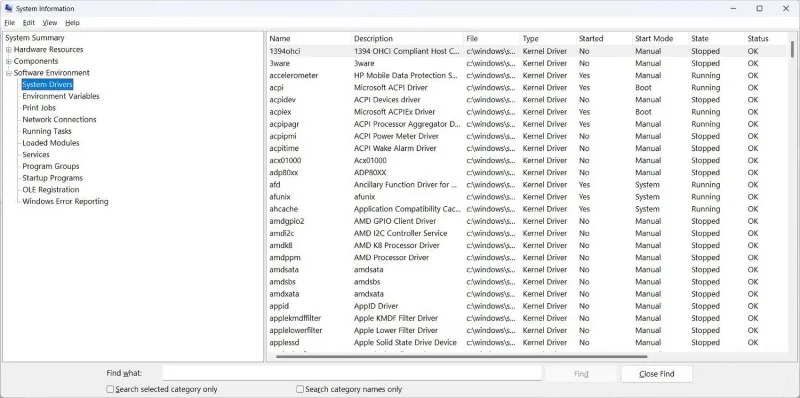
Task: Select System Summary in the tree
Action: click(x=35, y=38)
